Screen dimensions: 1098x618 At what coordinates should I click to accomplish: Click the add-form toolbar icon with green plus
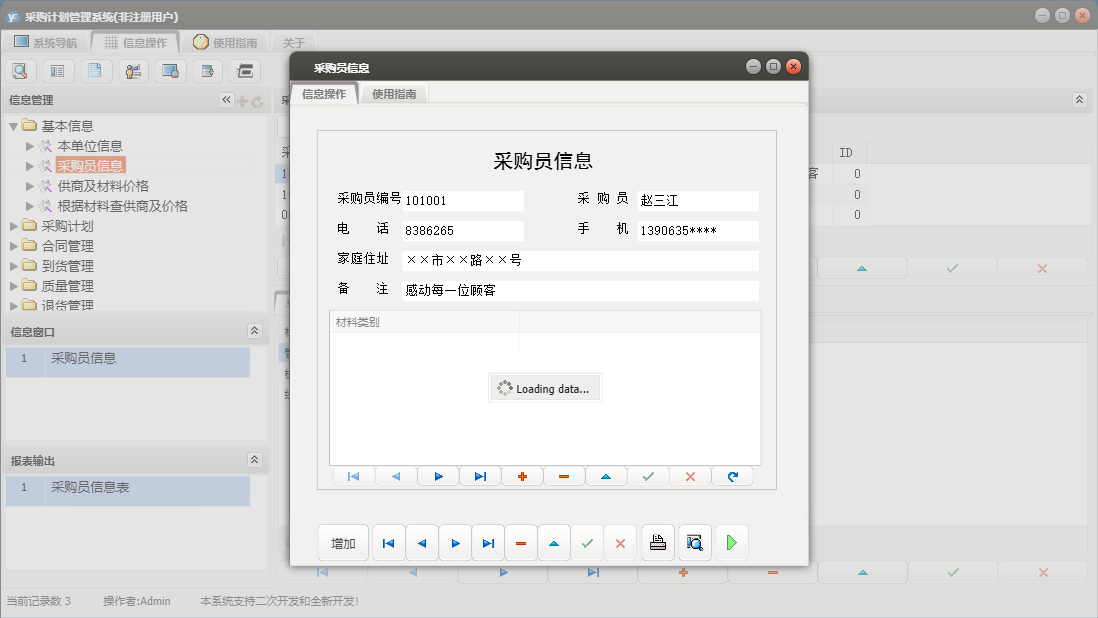207,71
